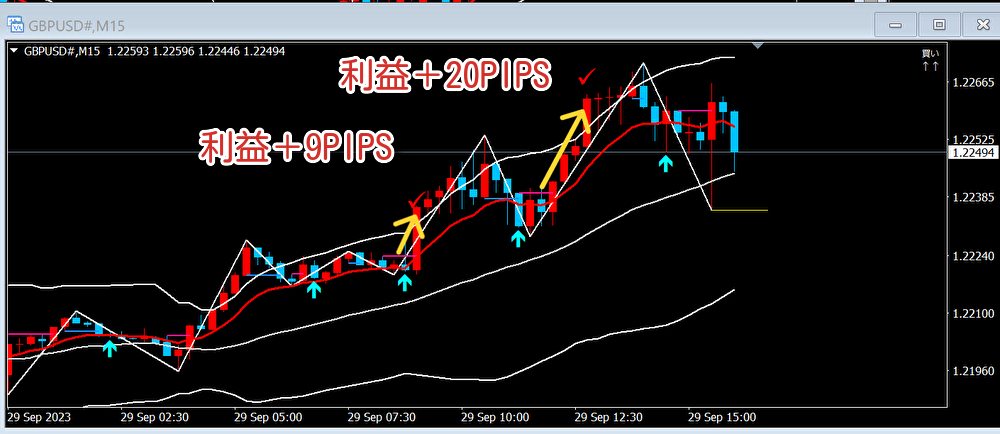Click price scale value 1.21960
1000x434 pixels.
[972, 372]
